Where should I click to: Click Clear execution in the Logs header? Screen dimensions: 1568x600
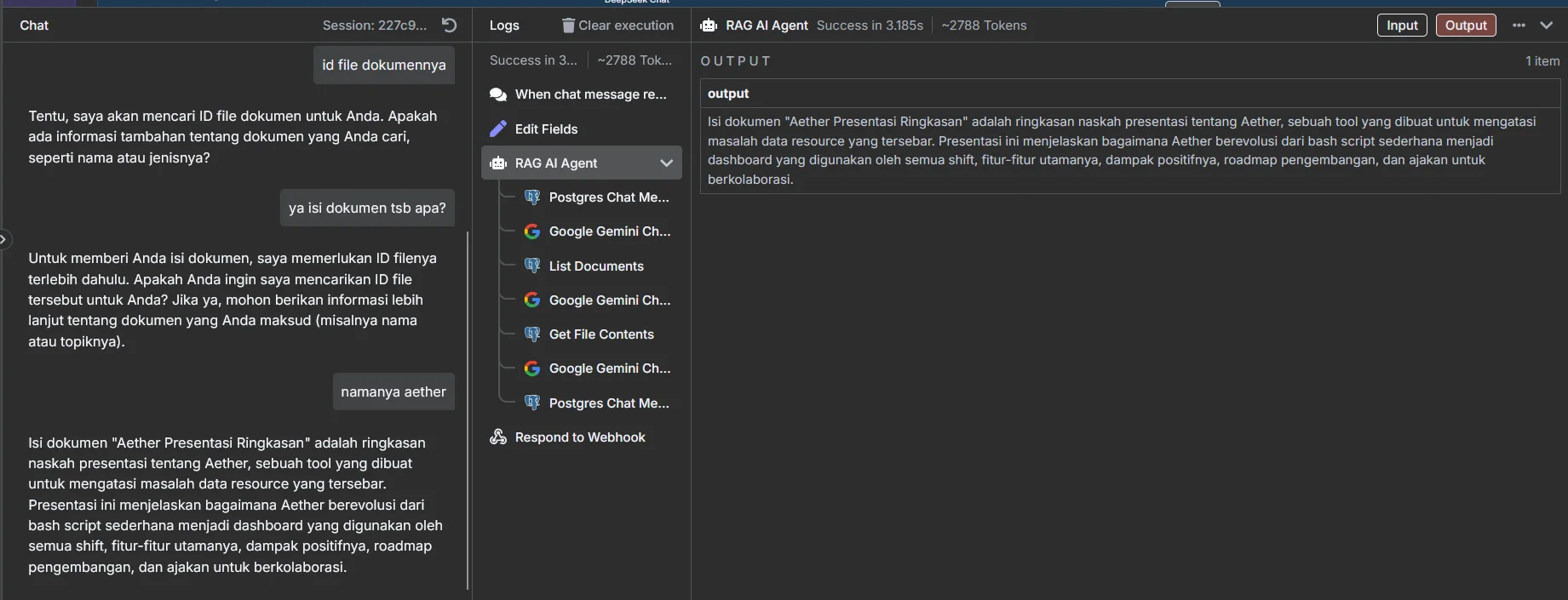point(617,26)
